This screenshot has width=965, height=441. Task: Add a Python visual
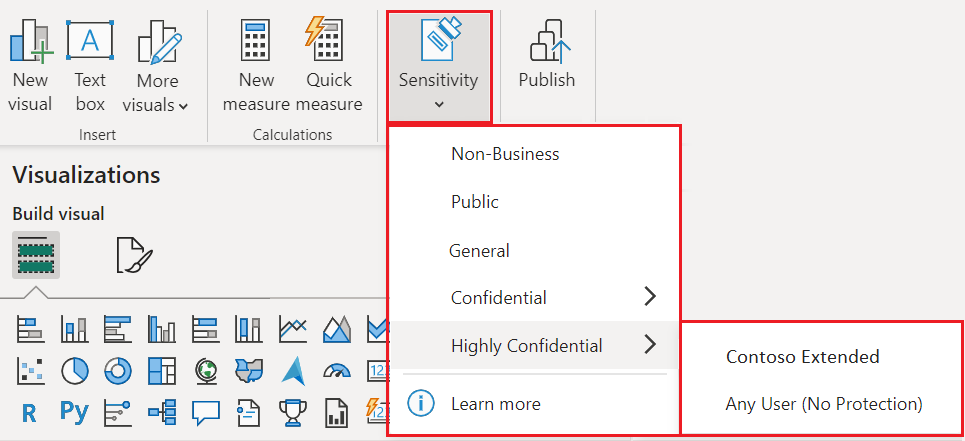click(75, 410)
